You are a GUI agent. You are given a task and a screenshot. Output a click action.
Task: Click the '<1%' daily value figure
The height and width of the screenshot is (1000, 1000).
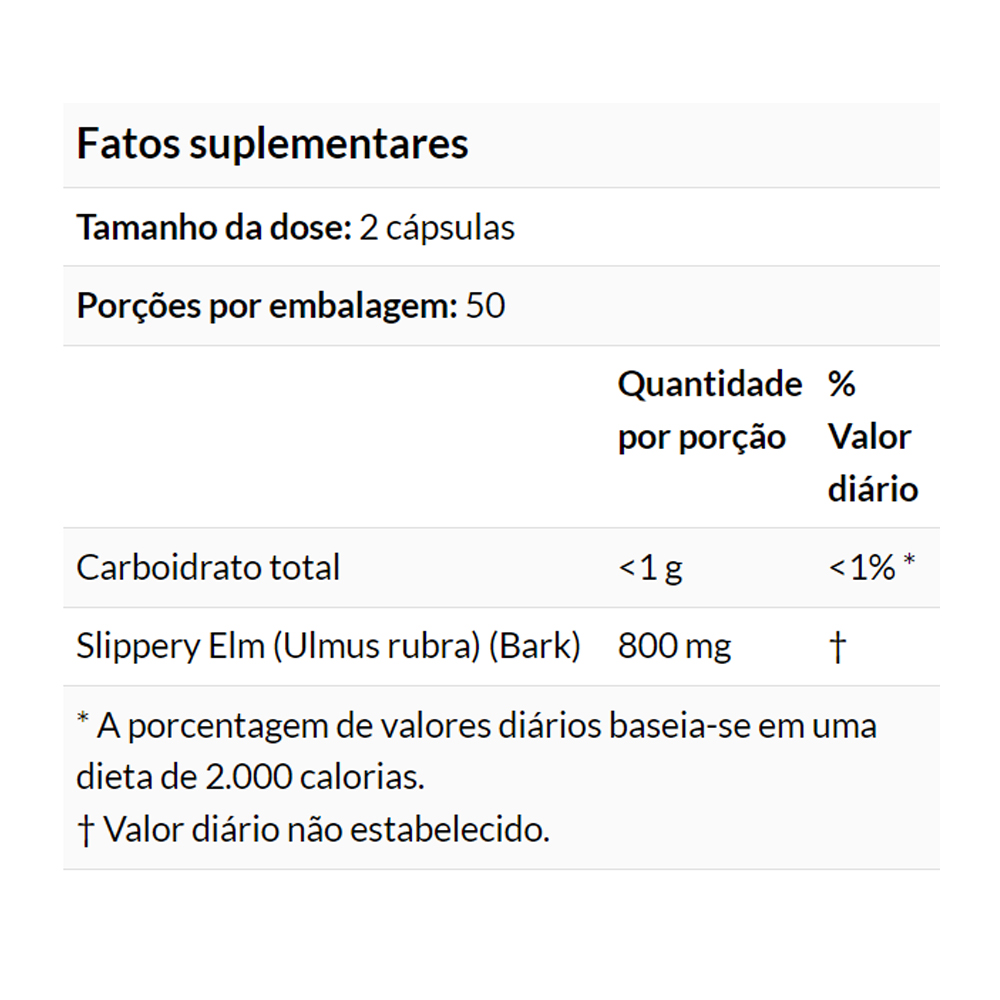click(861, 568)
